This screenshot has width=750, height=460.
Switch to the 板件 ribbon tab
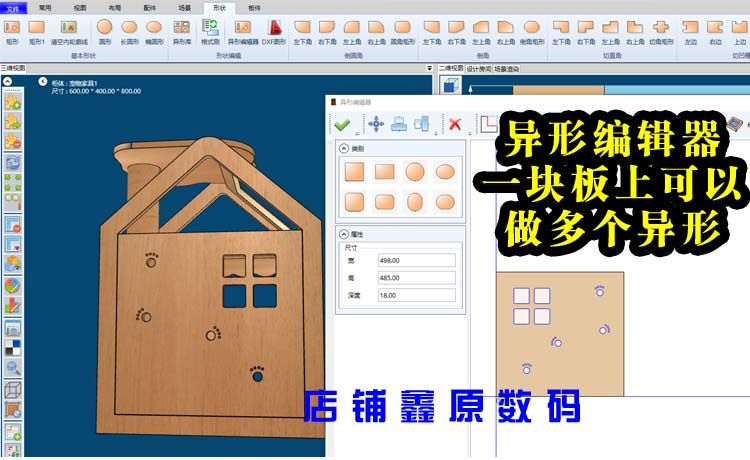pyautogui.click(x=253, y=6)
